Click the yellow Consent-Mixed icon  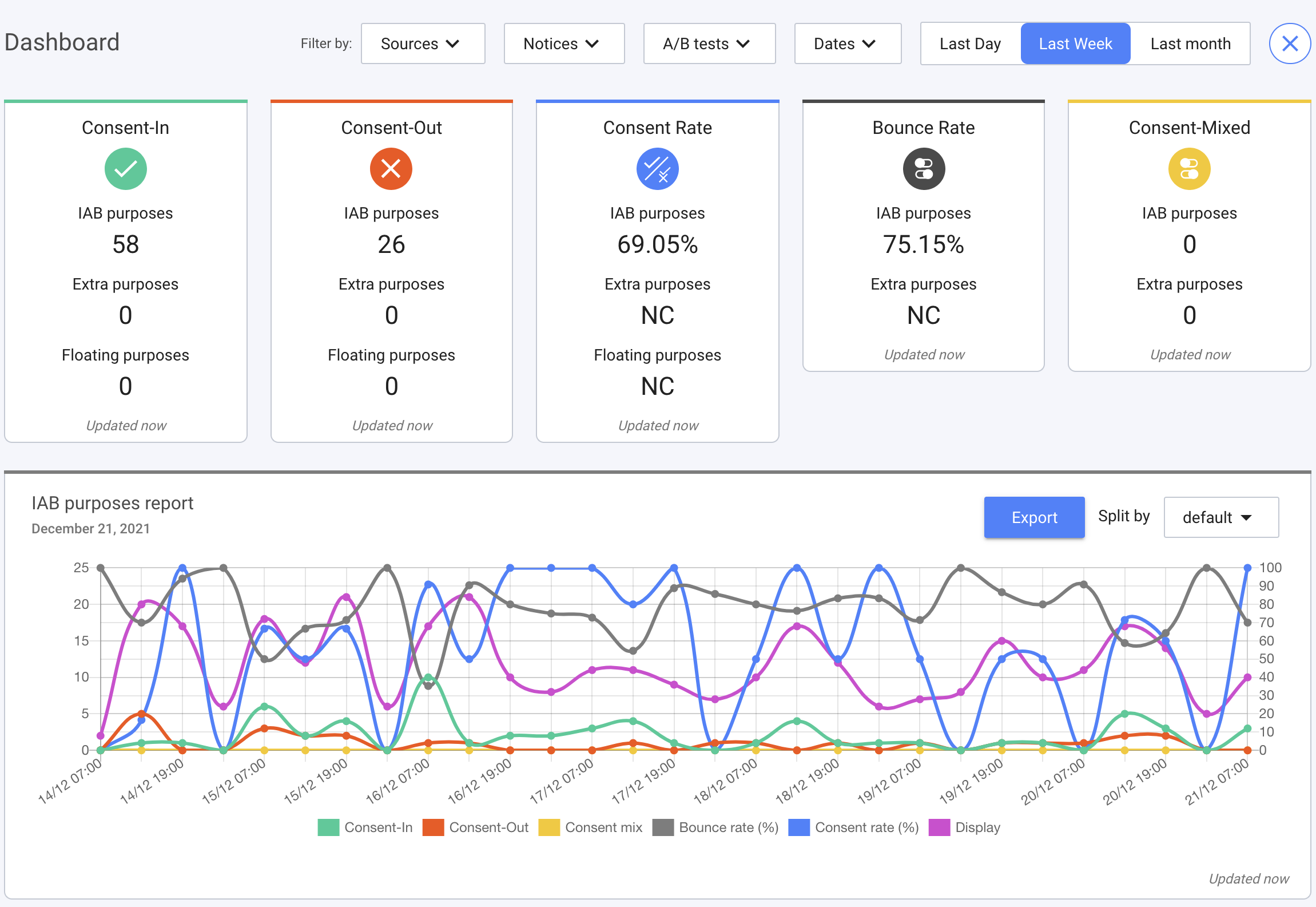(x=1189, y=169)
